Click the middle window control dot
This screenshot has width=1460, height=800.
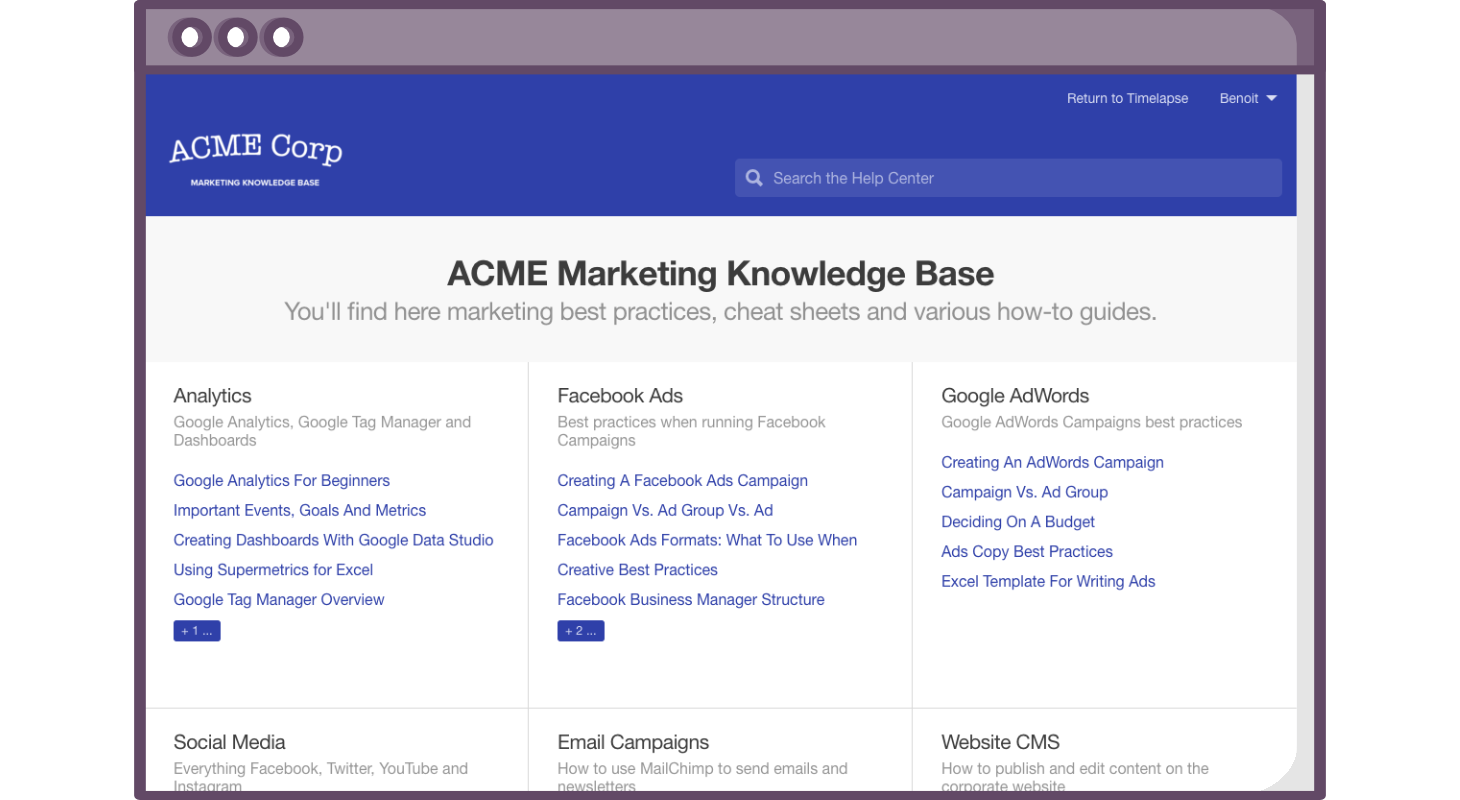click(x=235, y=38)
